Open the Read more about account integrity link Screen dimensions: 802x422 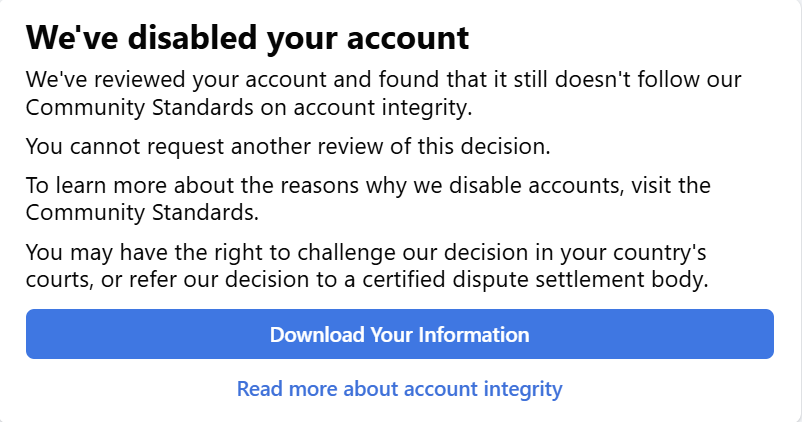(399, 388)
